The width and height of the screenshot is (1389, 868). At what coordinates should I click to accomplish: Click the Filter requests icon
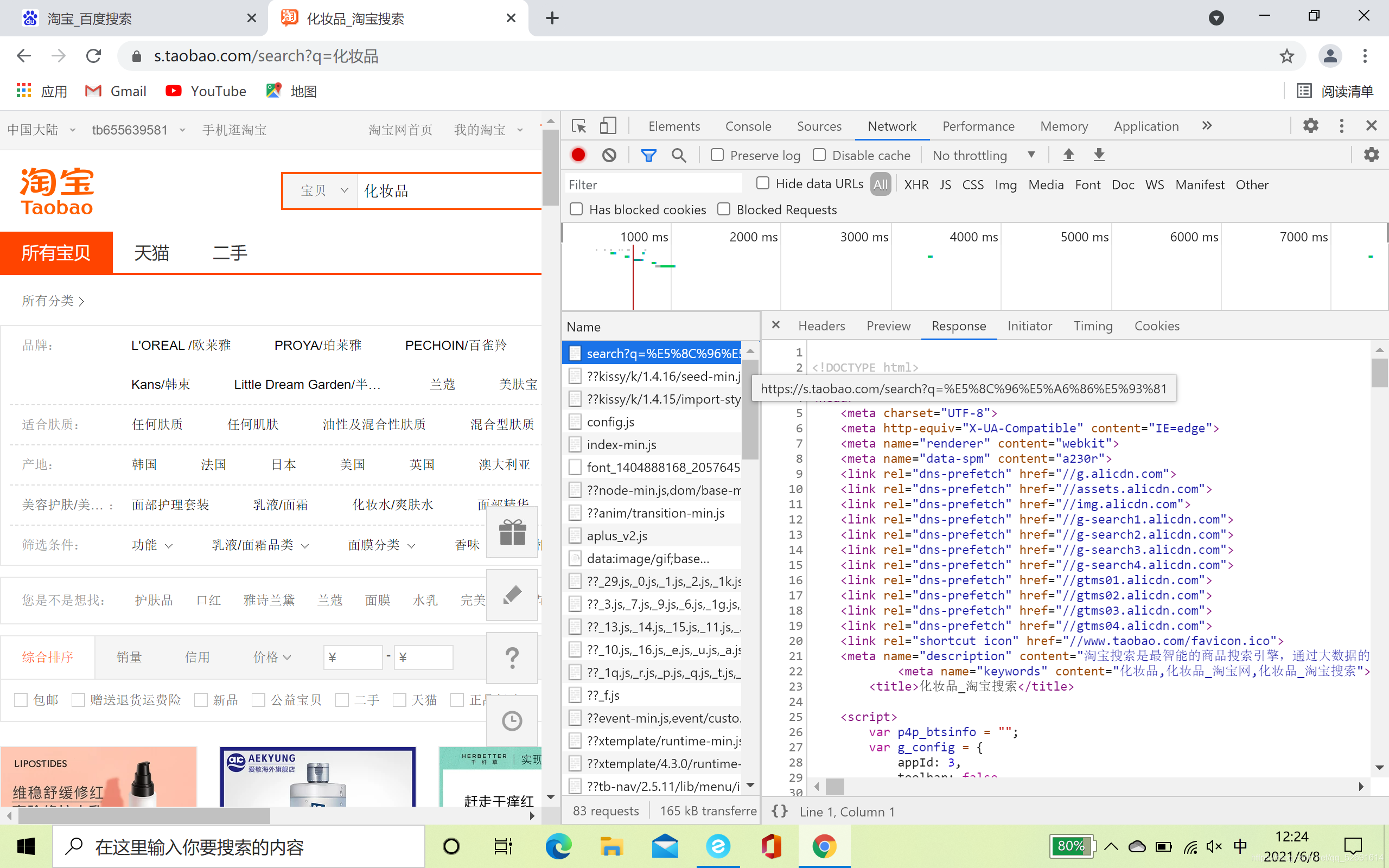648,154
